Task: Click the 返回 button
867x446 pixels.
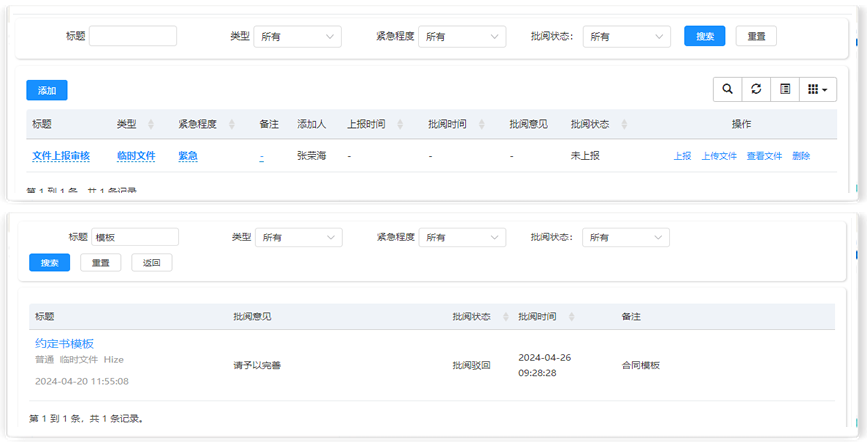Action: (151, 263)
